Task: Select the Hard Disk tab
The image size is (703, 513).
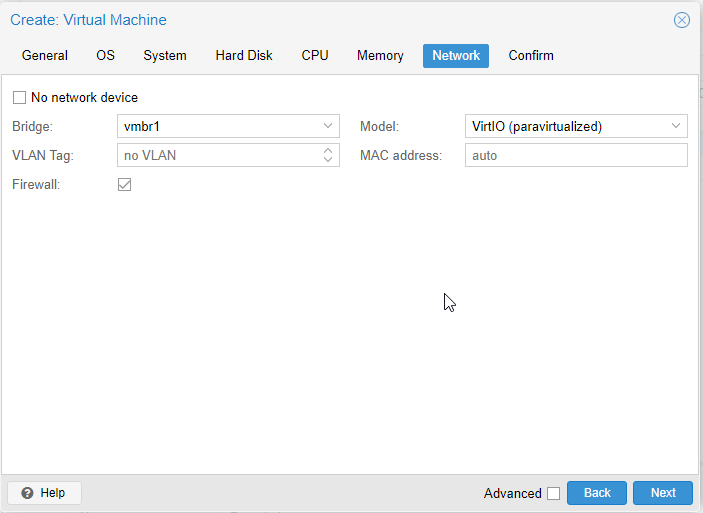Action: click(x=244, y=56)
